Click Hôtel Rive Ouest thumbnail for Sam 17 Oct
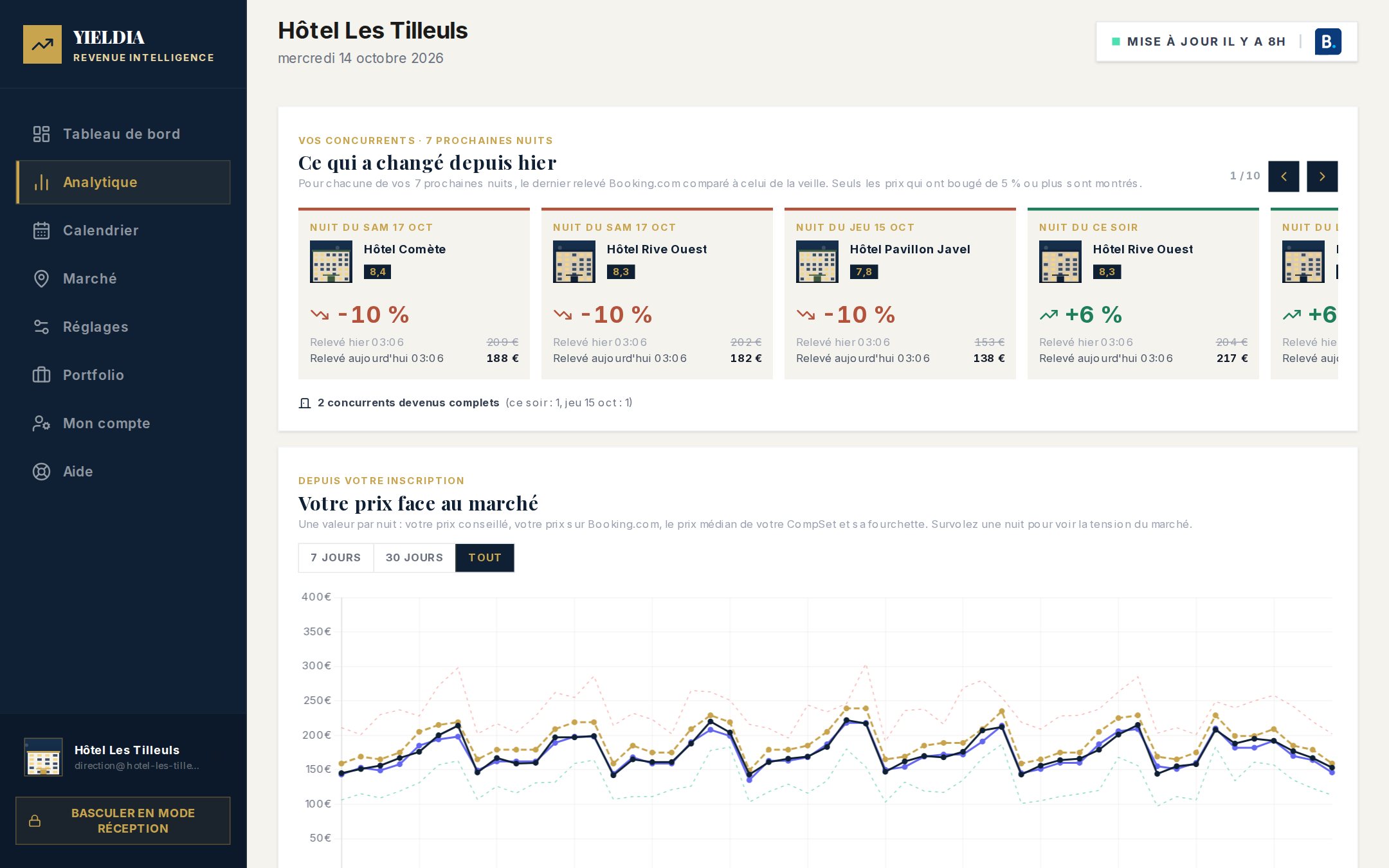 (x=574, y=262)
